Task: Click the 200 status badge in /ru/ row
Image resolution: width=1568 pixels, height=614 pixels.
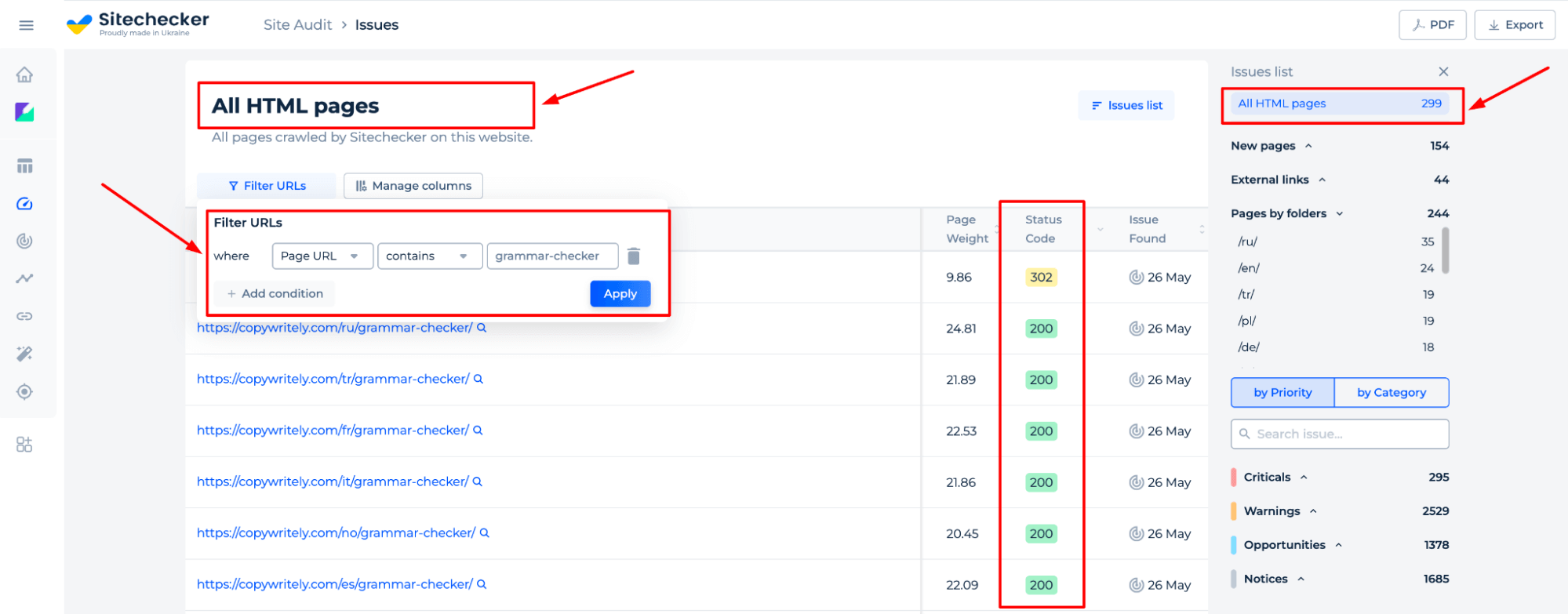Action: [1041, 329]
